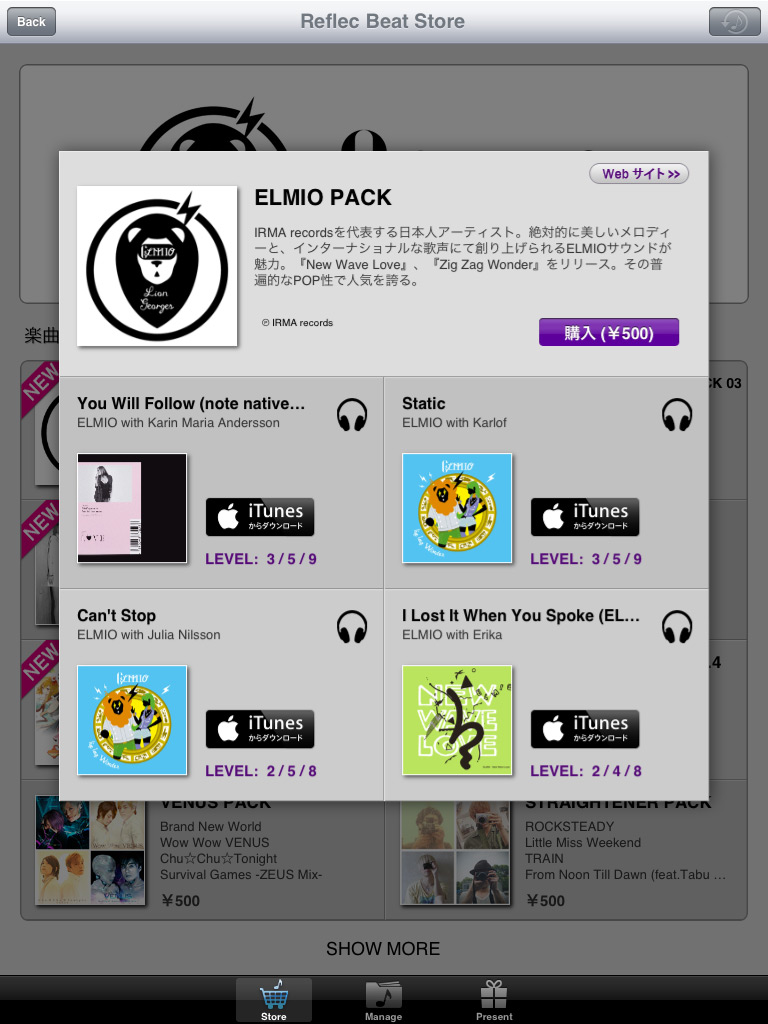Listen to 'I Lost It When You Spoke' preview
The width and height of the screenshot is (768, 1024).
coord(677,627)
